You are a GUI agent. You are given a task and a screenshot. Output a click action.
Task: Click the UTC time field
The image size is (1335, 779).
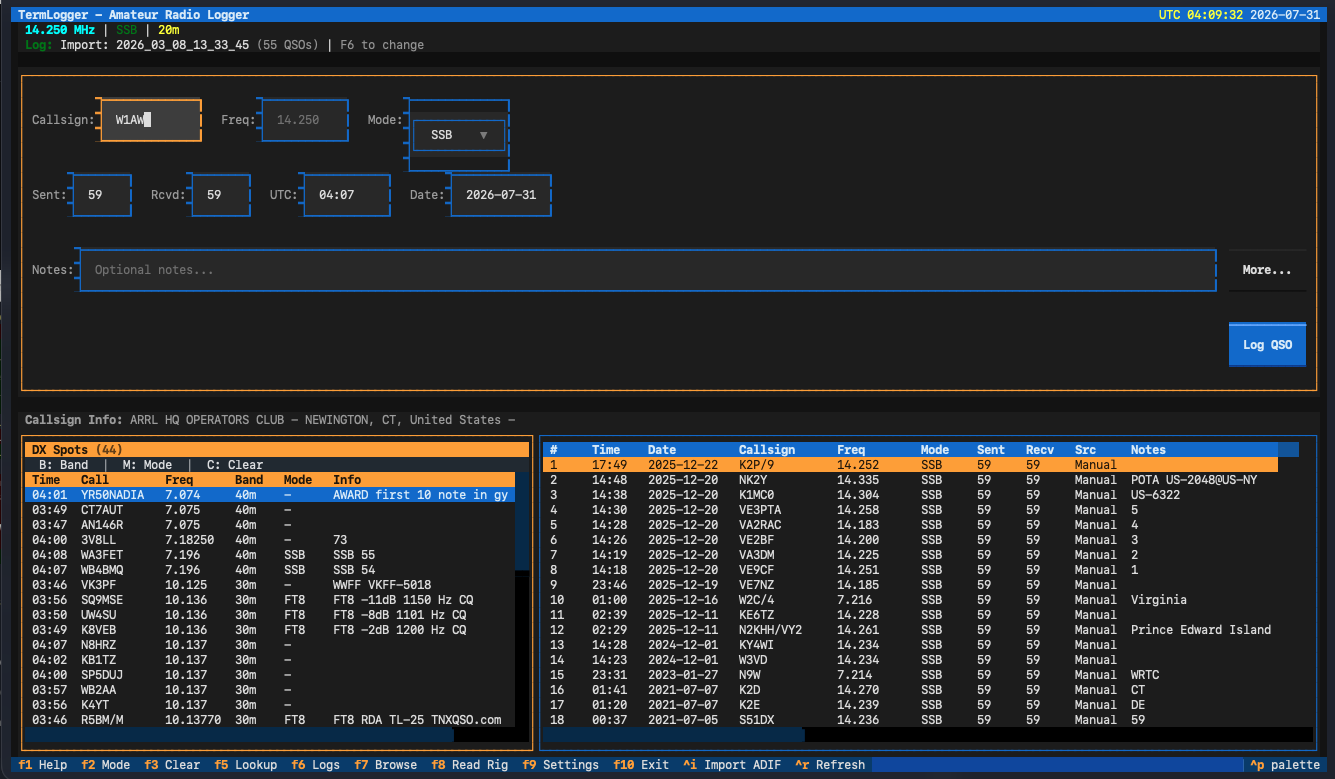[346, 195]
